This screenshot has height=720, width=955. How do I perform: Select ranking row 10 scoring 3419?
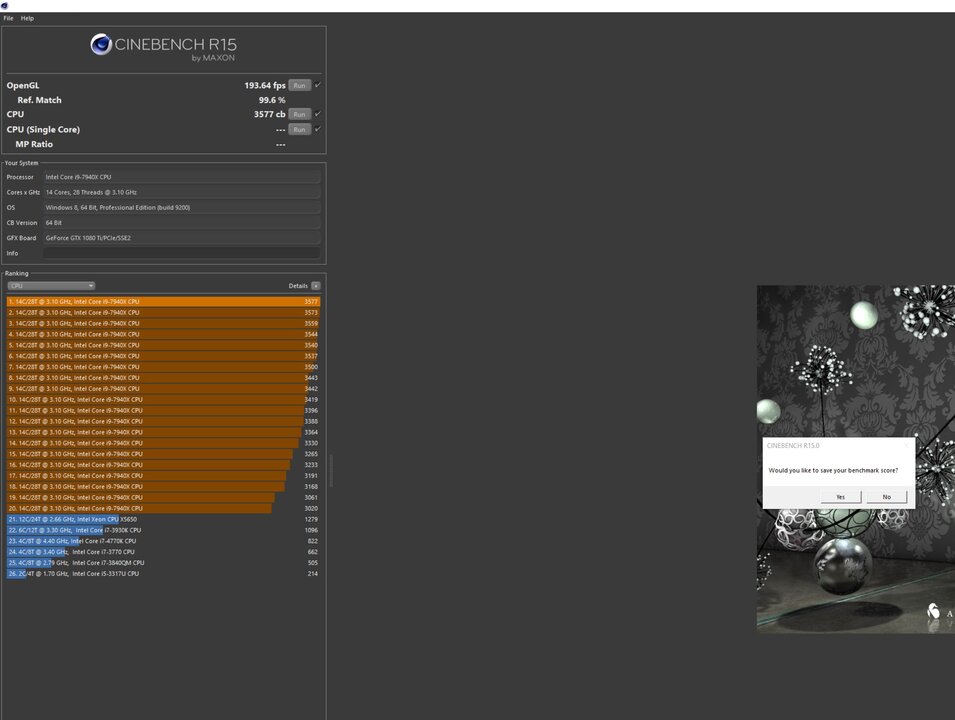[x=163, y=400]
